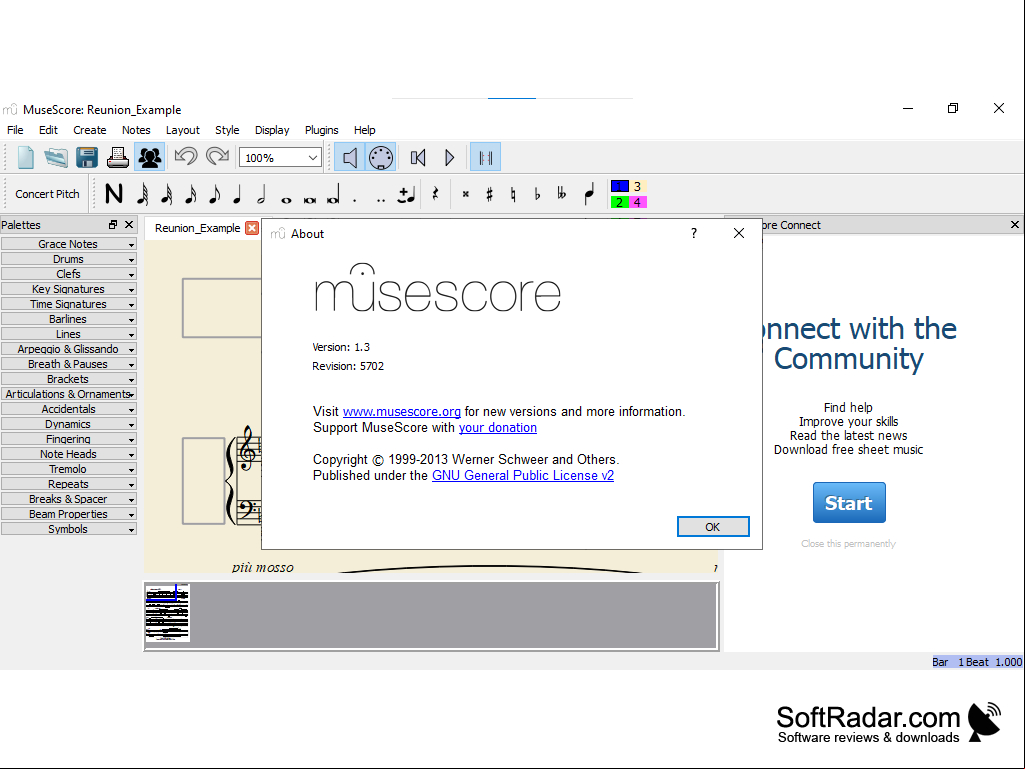The width and height of the screenshot is (1025, 769).
Task: Open the Plugins menu
Action: coord(322,130)
